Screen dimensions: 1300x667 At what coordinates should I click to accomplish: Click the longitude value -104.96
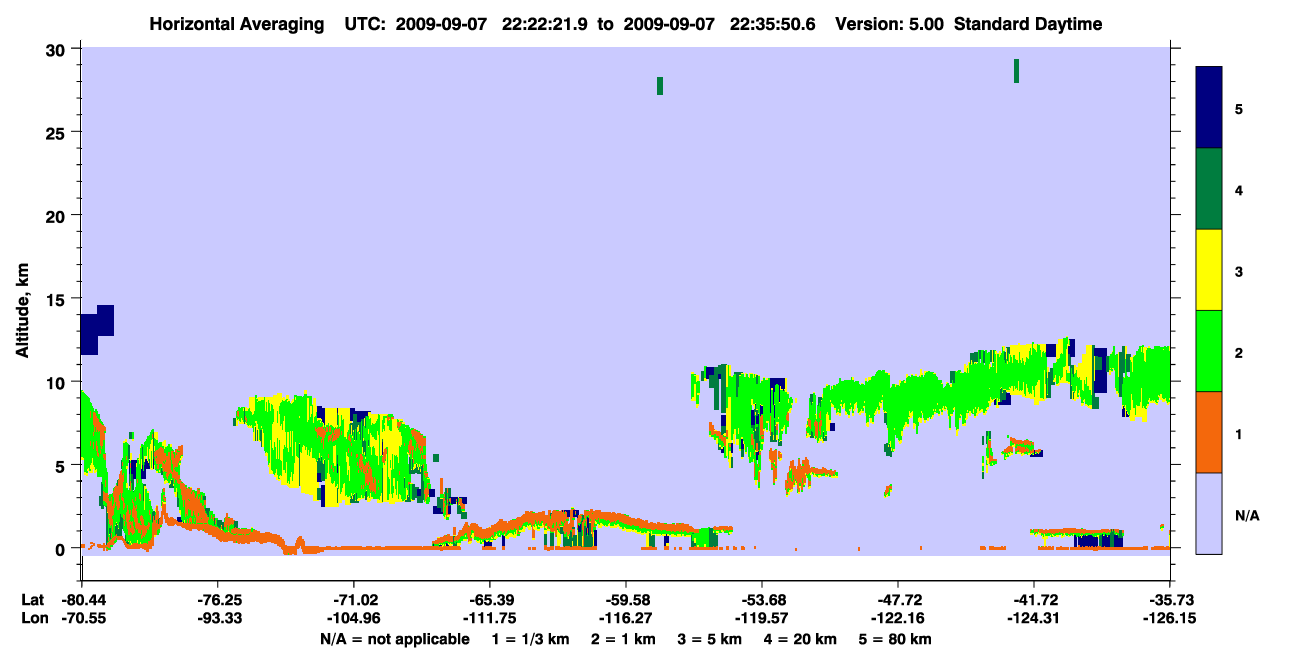(x=354, y=618)
